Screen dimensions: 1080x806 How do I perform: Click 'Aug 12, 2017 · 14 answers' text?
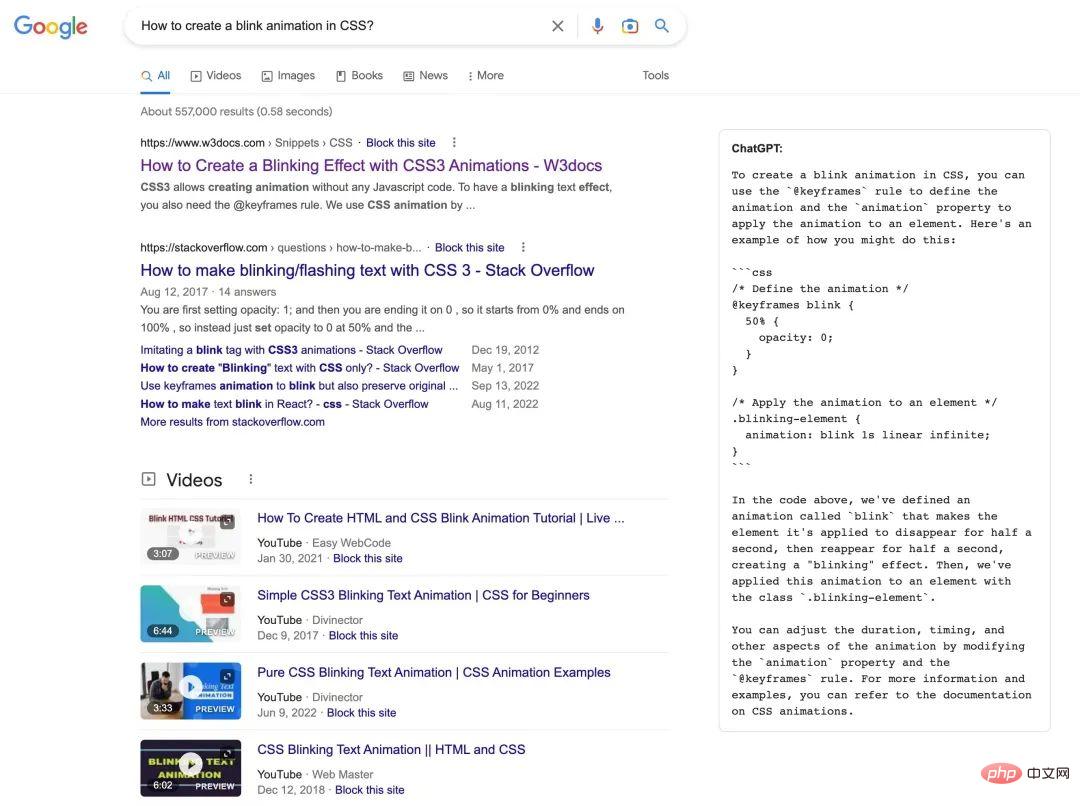[208, 292]
